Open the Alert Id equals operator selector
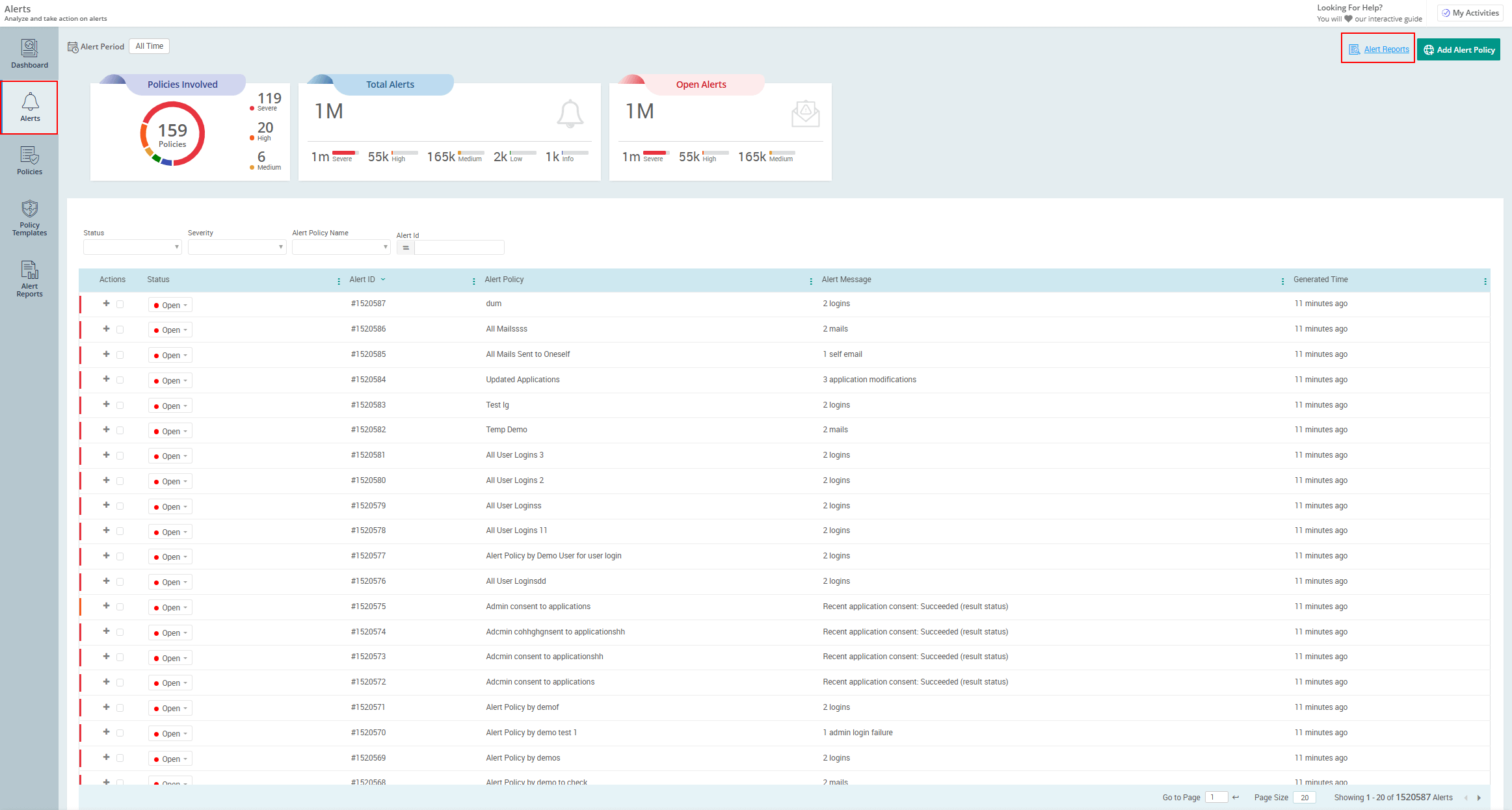This screenshot has width=1512, height=810. [406, 248]
